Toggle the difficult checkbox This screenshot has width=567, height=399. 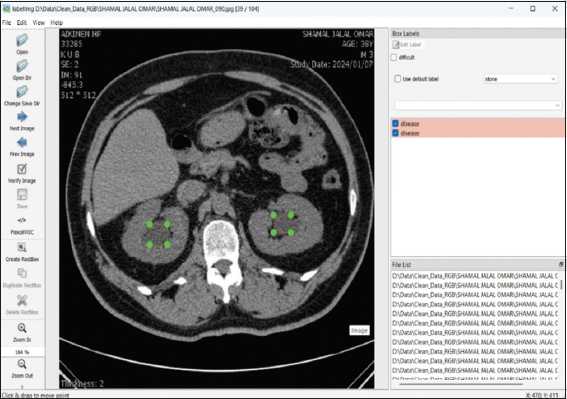394,58
